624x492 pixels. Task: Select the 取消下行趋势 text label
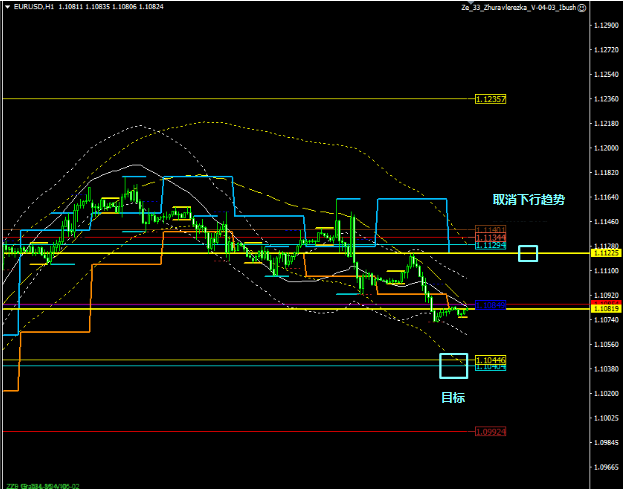[x=528, y=199]
